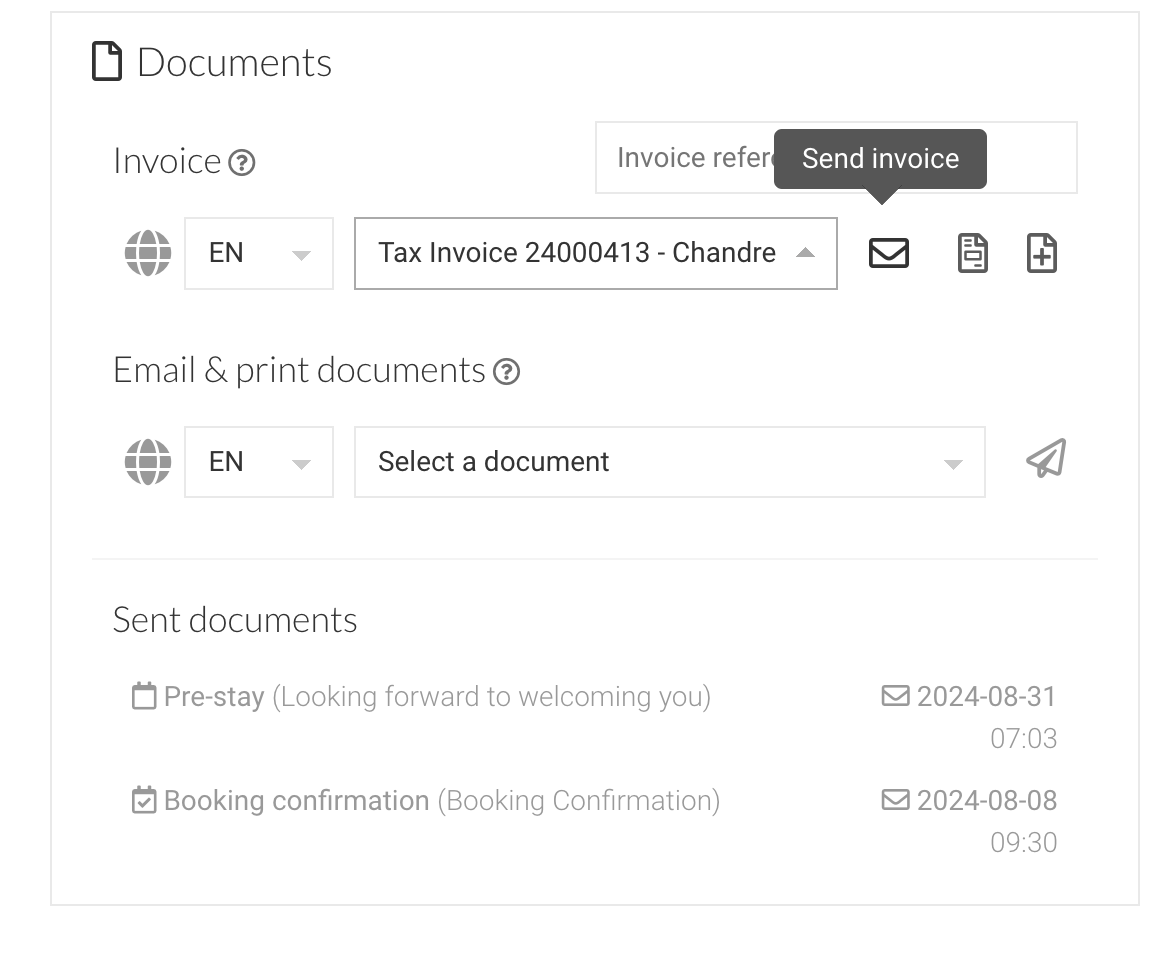Click envelope icon next to 2024-08-31
The height and width of the screenshot is (954, 1158).
pos(895,696)
